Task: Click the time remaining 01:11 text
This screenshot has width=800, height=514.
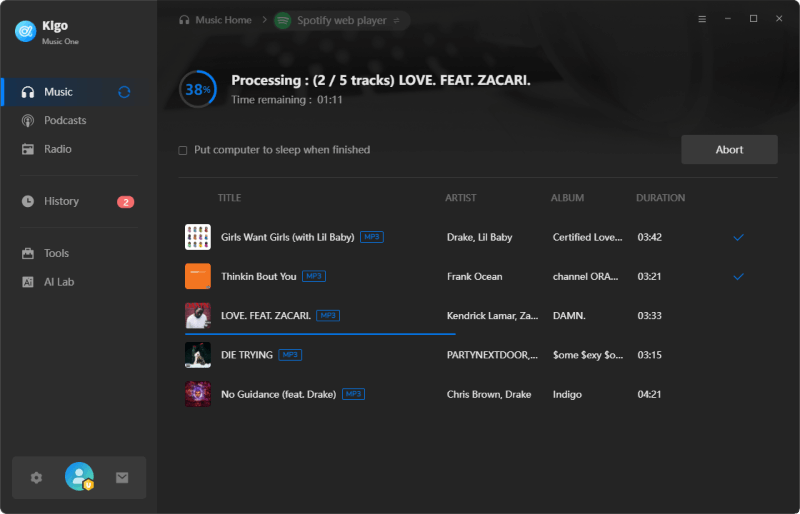Action: (287, 100)
